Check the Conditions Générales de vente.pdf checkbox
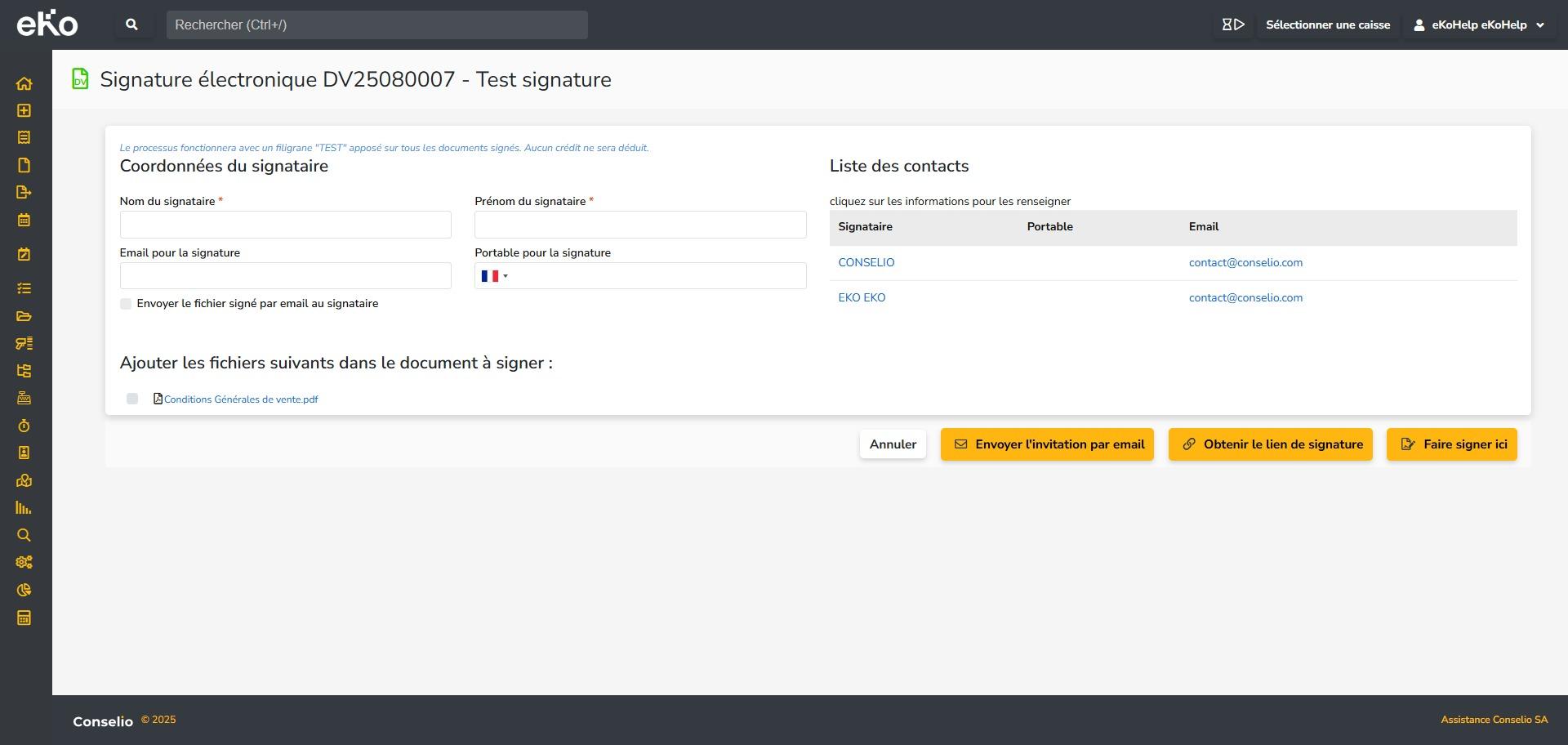Image resolution: width=1568 pixels, height=745 pixels. coord(132,399)
